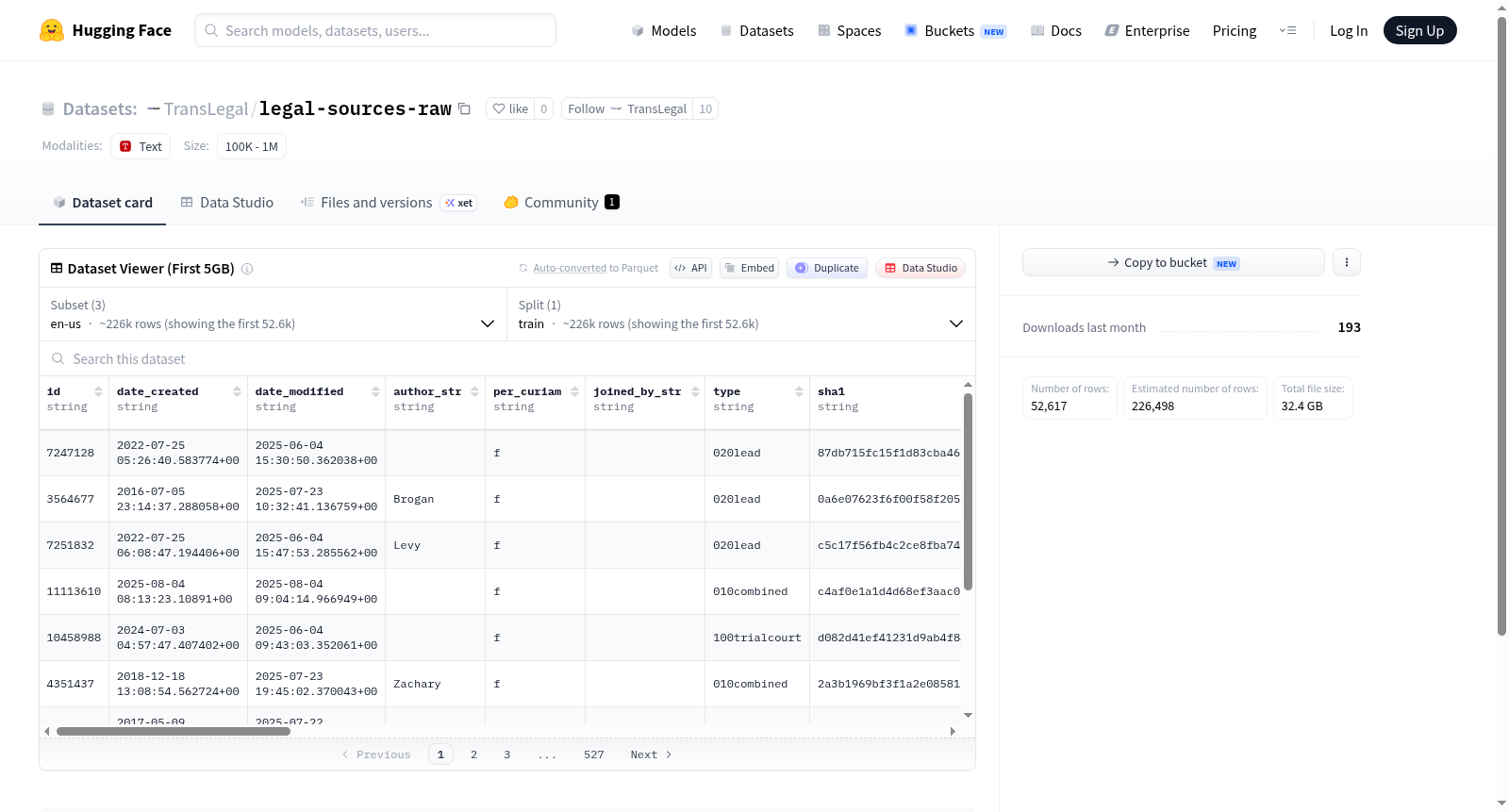This screenshot has width=1509, height=812.
Task: Open the Subset en-us dropdown
Action: click(274, 314)
